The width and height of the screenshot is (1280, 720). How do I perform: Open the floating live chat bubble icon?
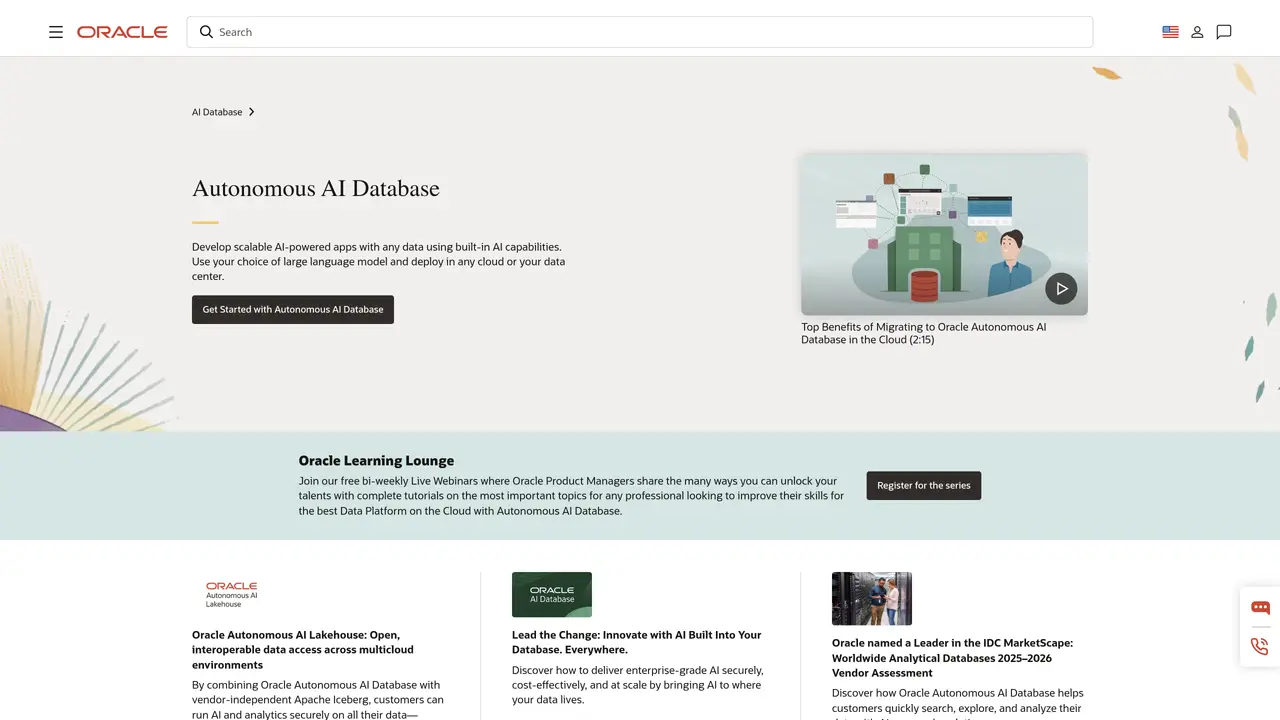click(1260, 607)
